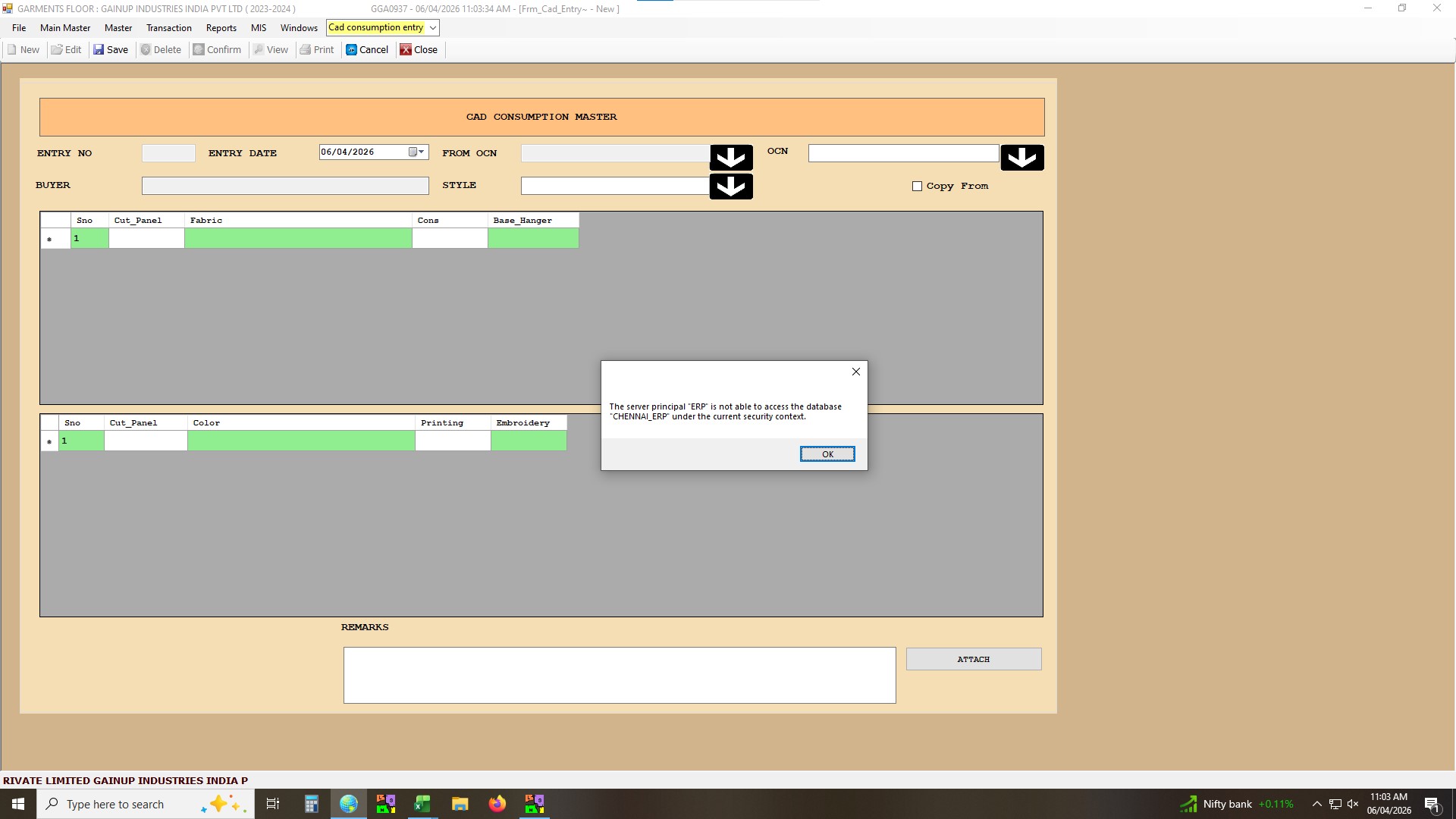
Task: Expand the Cad consumption entry combo box
Action: 433,28
